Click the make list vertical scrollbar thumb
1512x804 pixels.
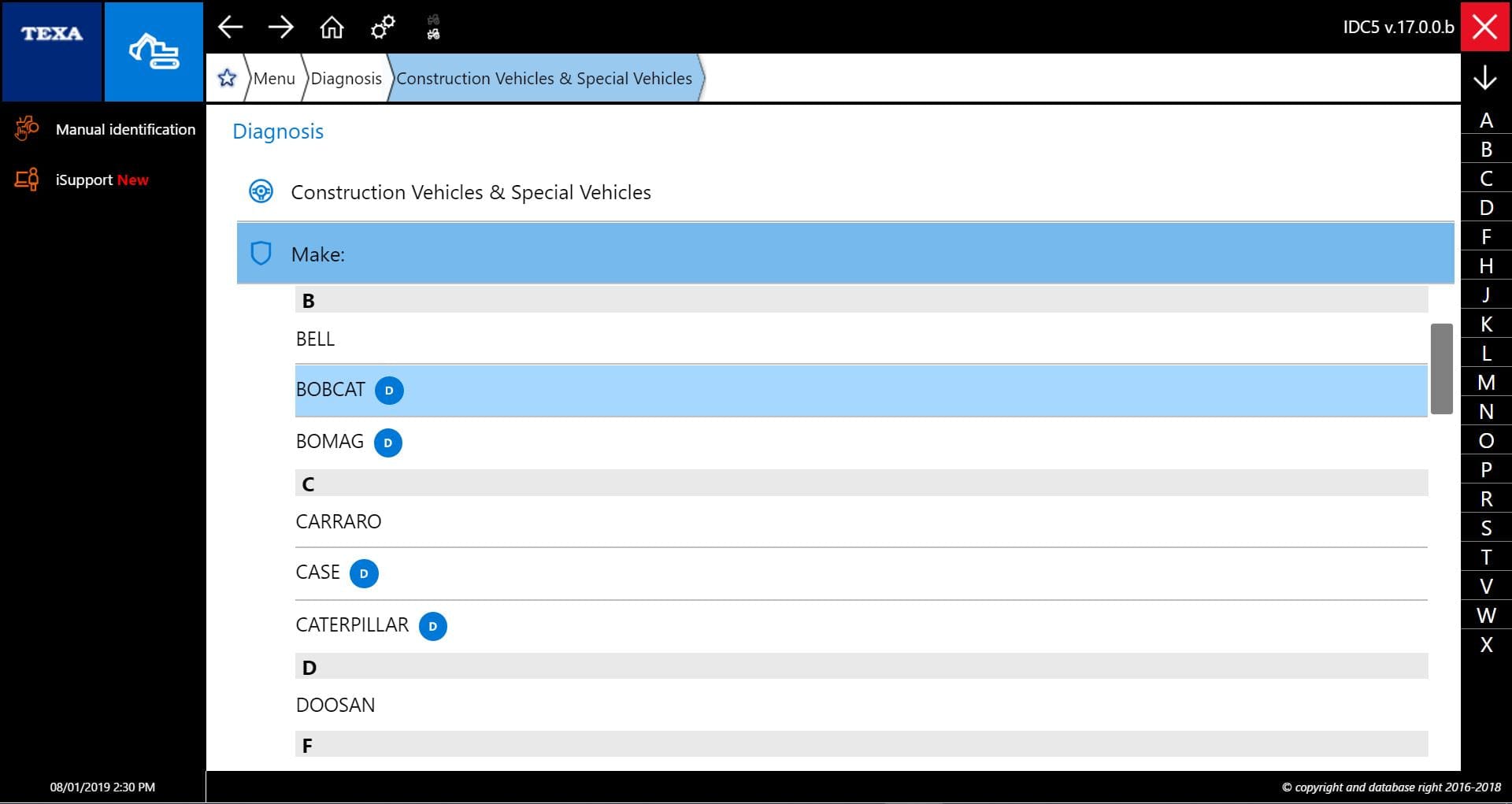click(x=1441, y=369)
